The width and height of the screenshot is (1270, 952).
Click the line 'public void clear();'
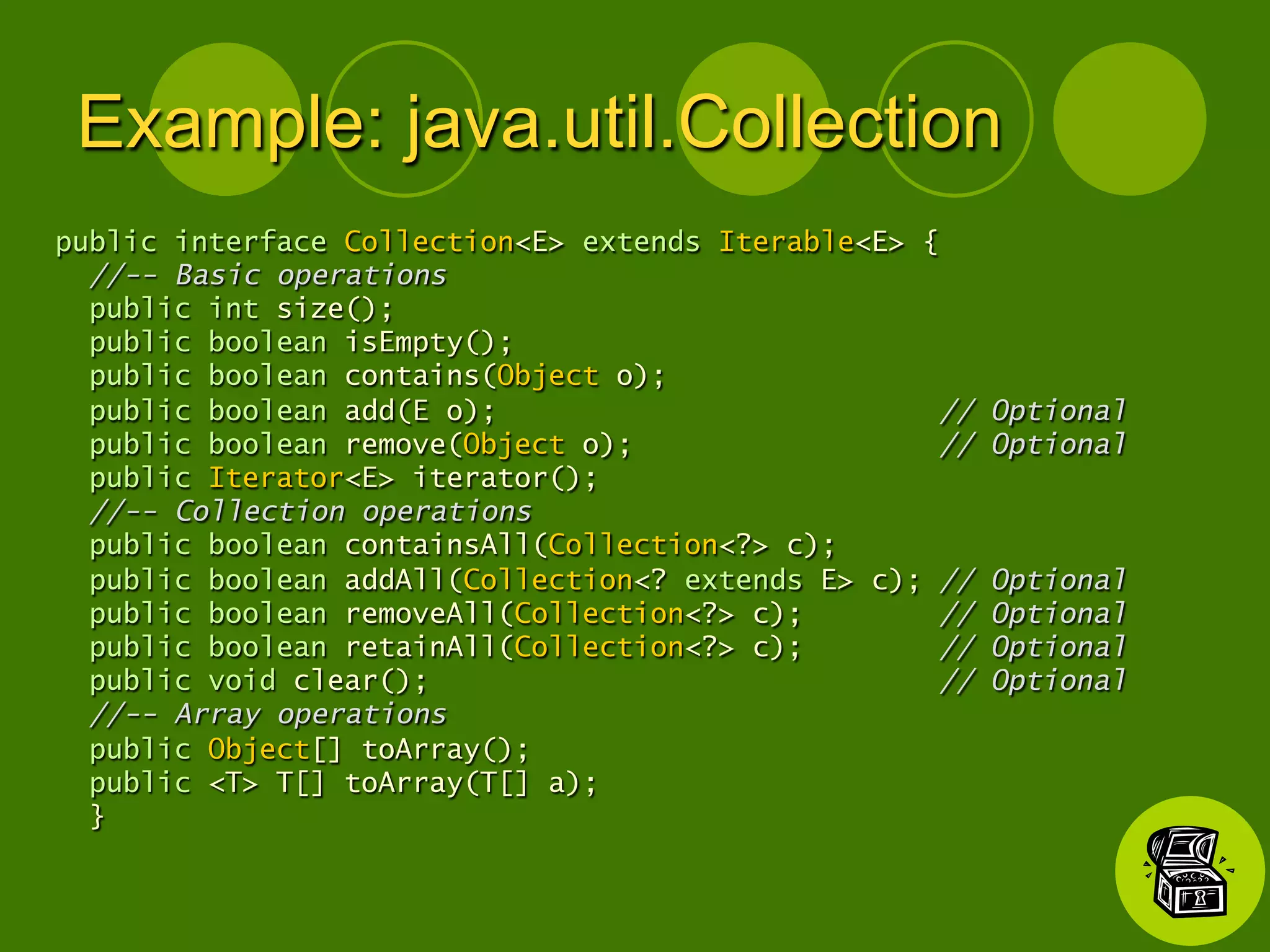click(259, 681)
